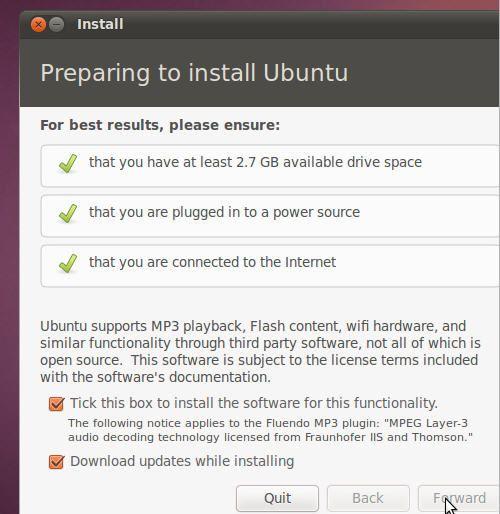Screen dimensions: 500x514
Task: Click the green checkmark beside power source
Action: click(68, 213)
